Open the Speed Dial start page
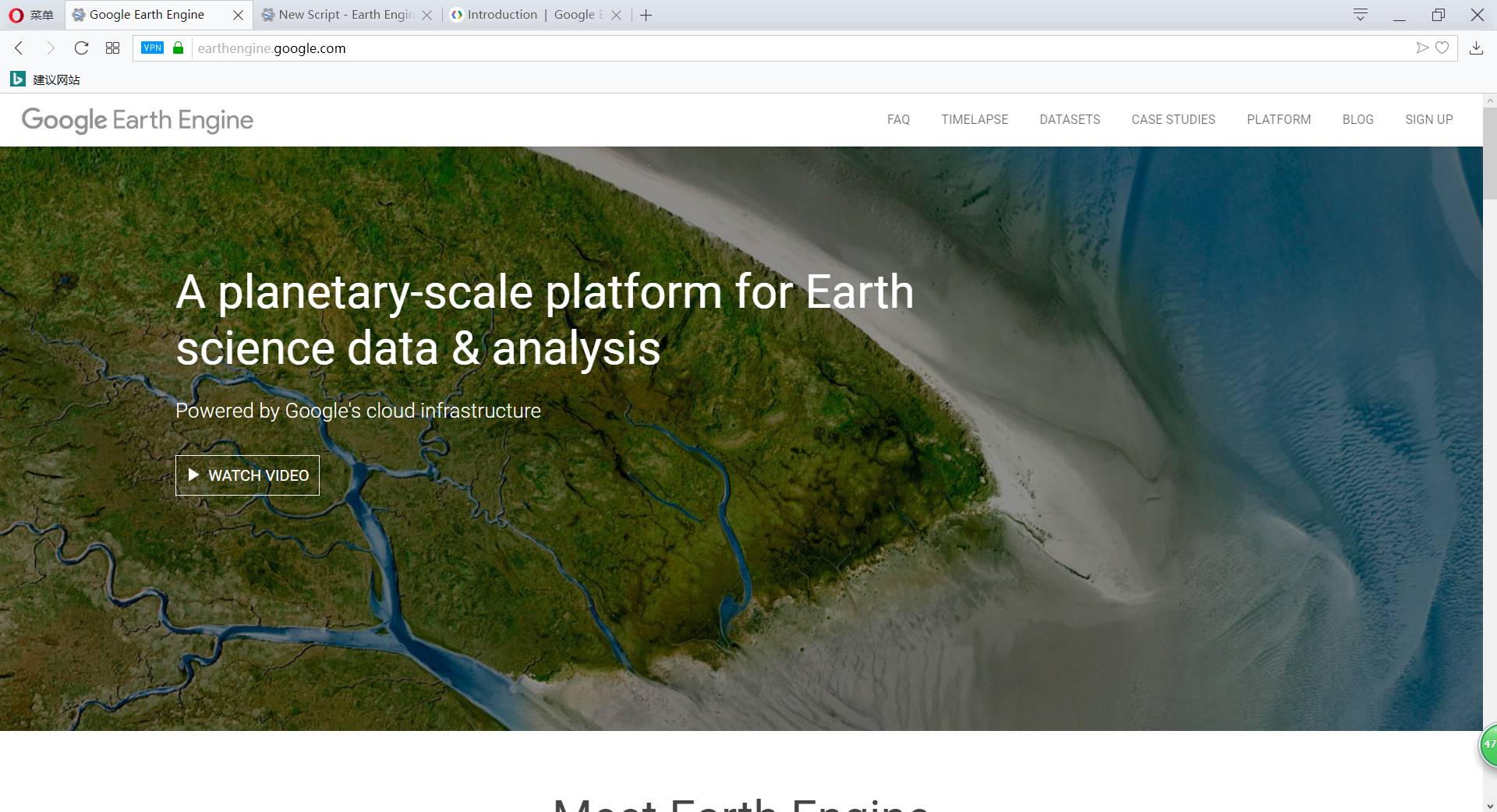This screenshot has width=1497, height=812. coord(112,48)
